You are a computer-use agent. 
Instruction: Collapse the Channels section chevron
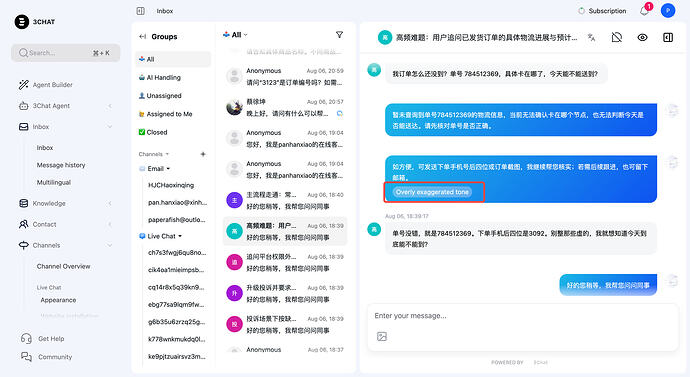pos(110,245)
